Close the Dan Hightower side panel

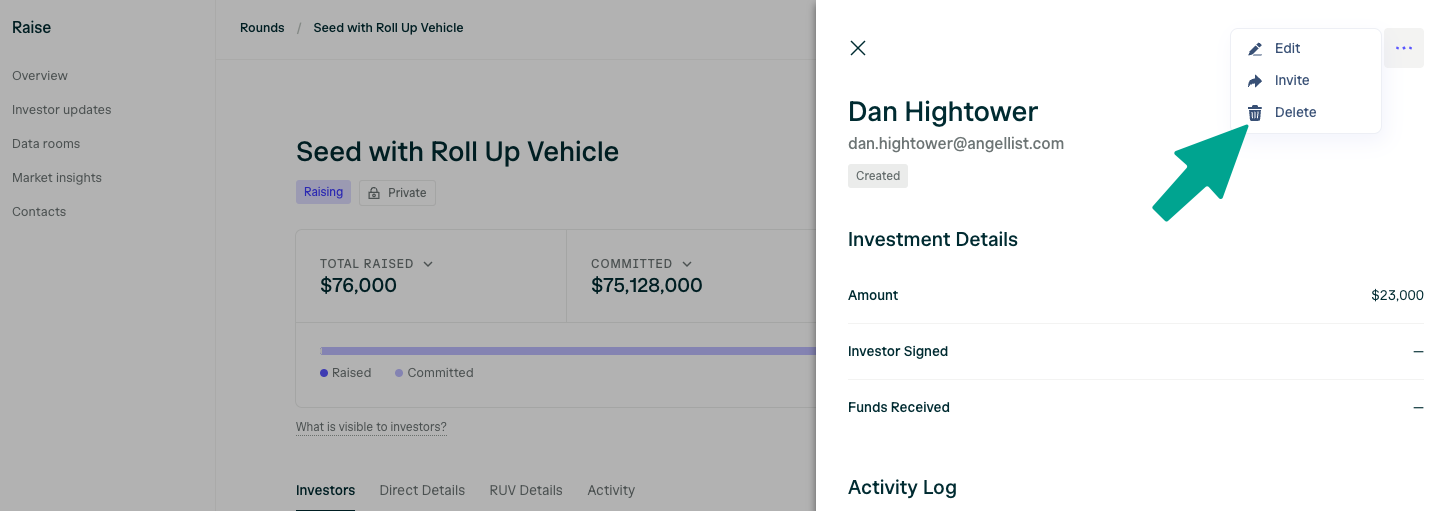[858, 48]
